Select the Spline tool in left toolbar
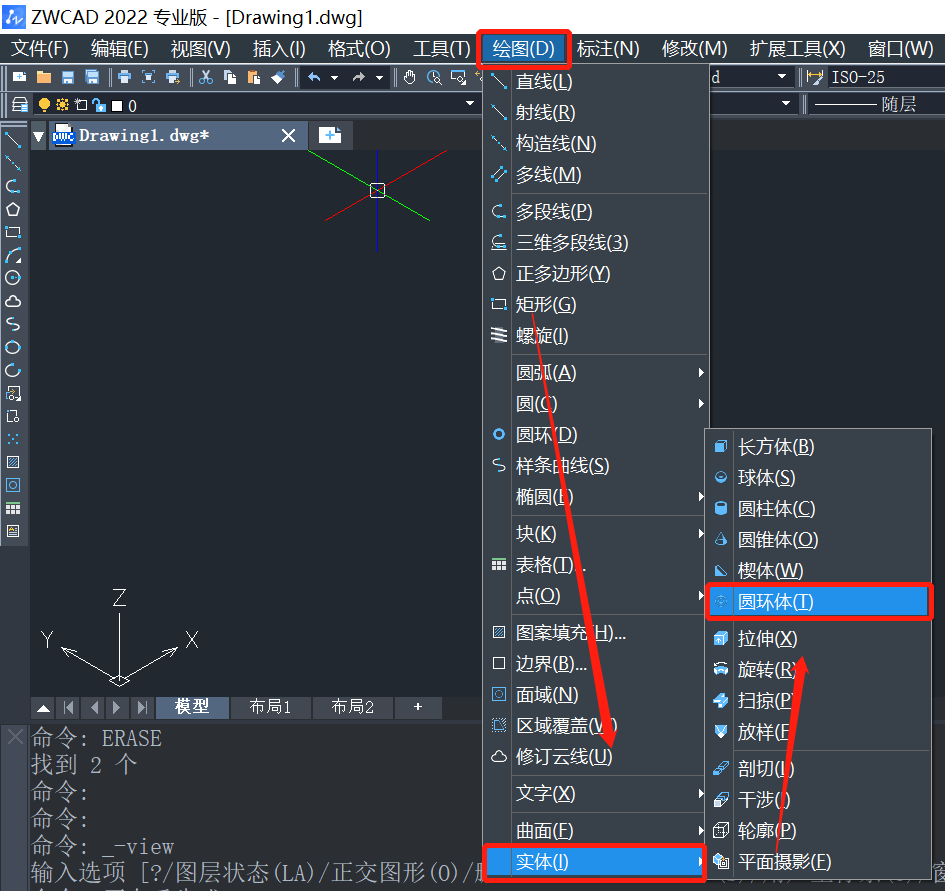 point(13,324)
